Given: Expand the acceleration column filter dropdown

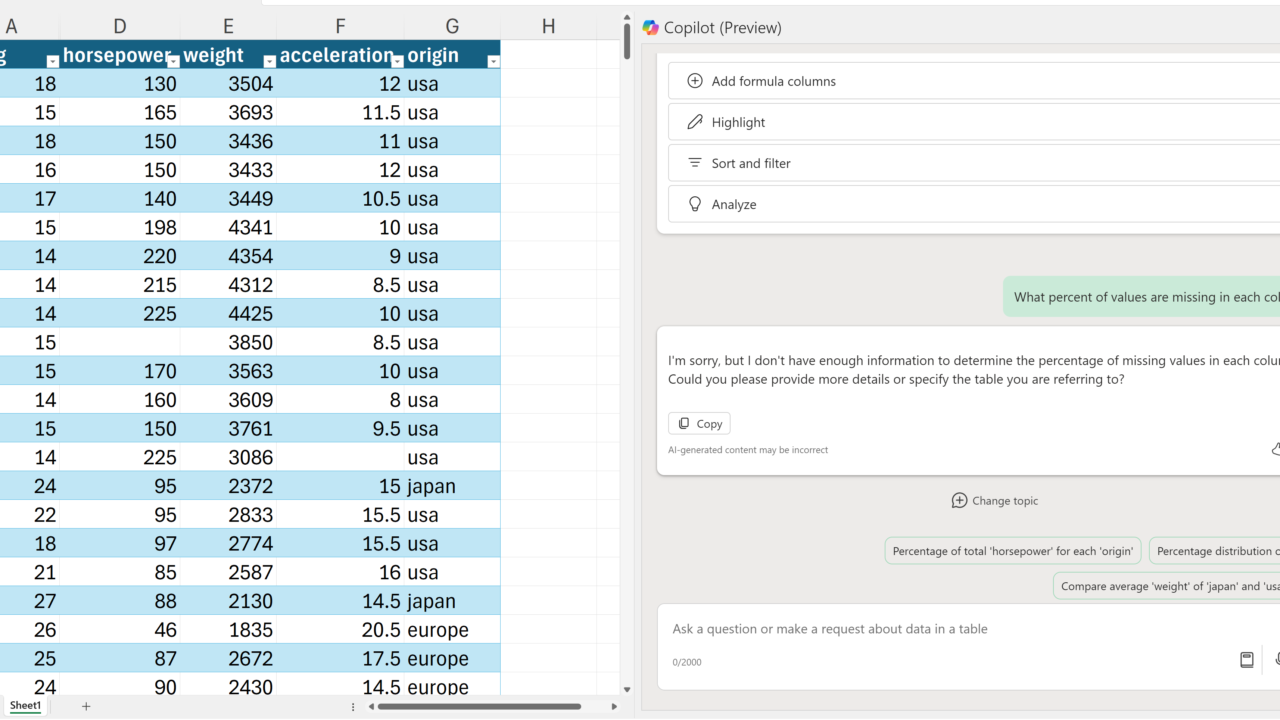Looking at the screenshot, I should 397,62.
